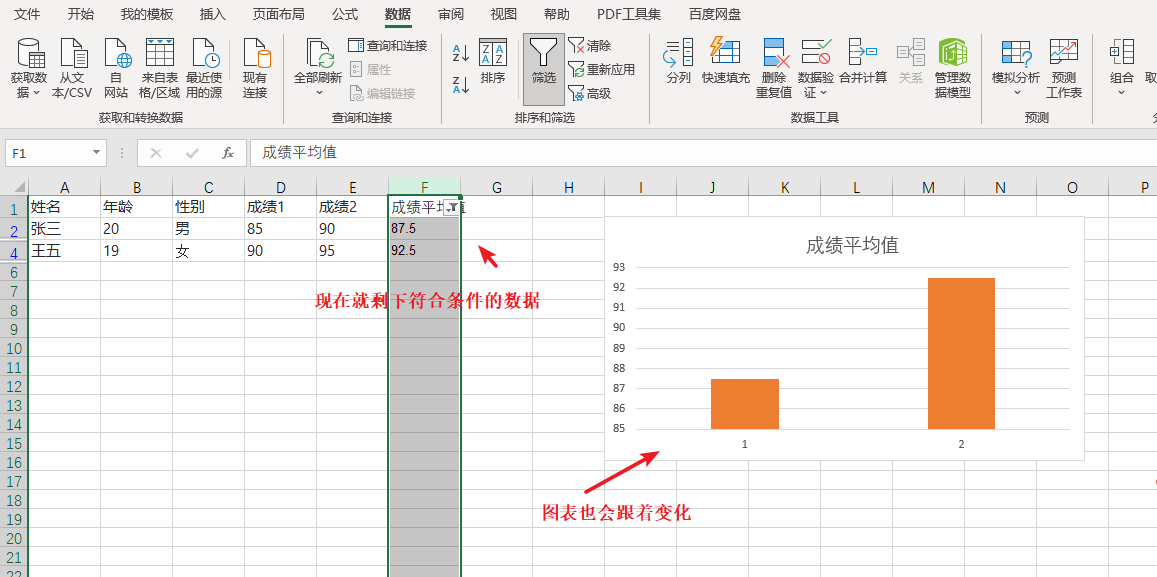Sort data descending with Z-A icon
This screenshot has width=1157, height=577.
click(460, 85)
